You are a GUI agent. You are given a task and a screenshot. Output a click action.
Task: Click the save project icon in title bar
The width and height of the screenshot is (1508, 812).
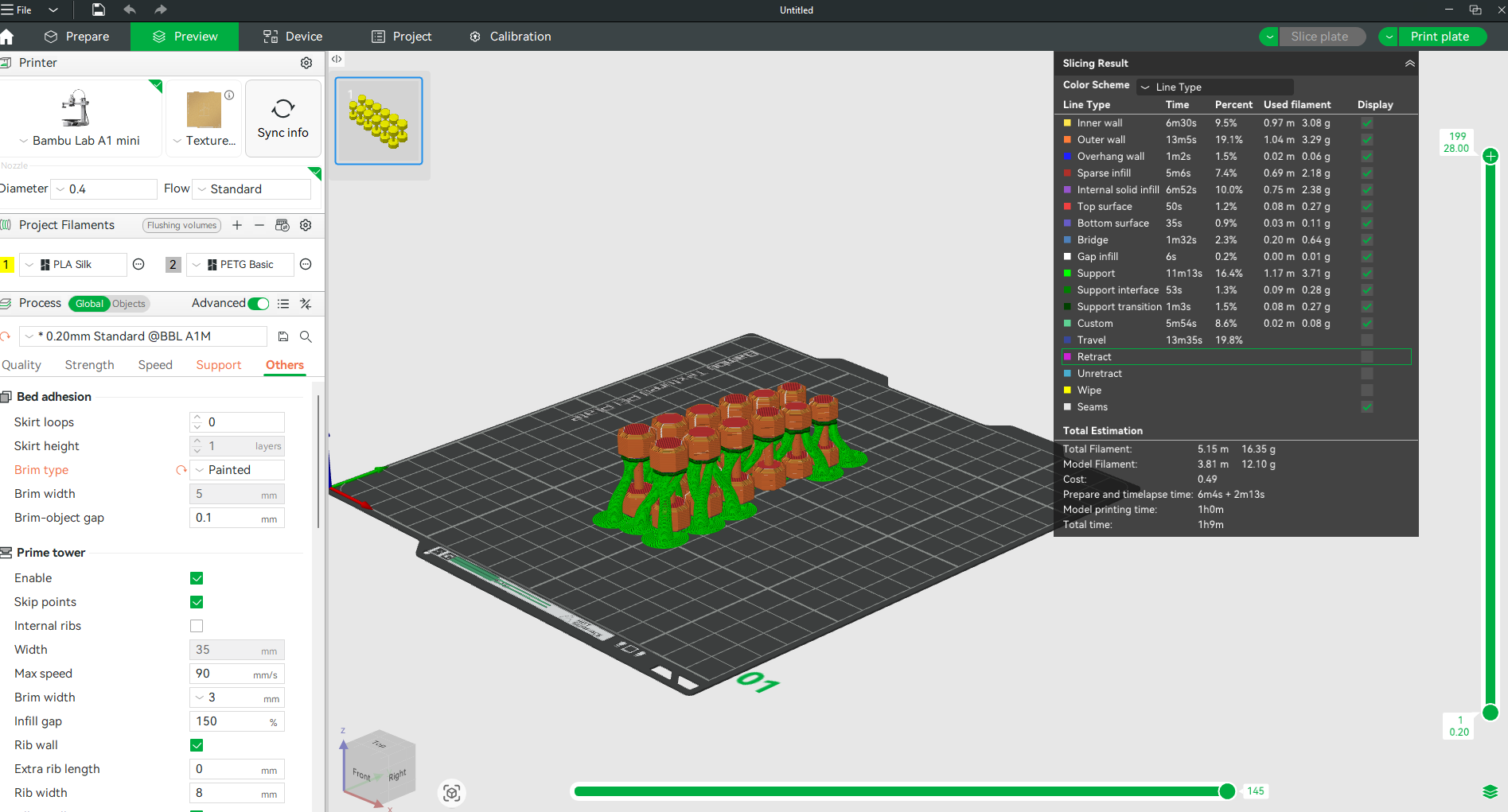click(x=99, y=10)
